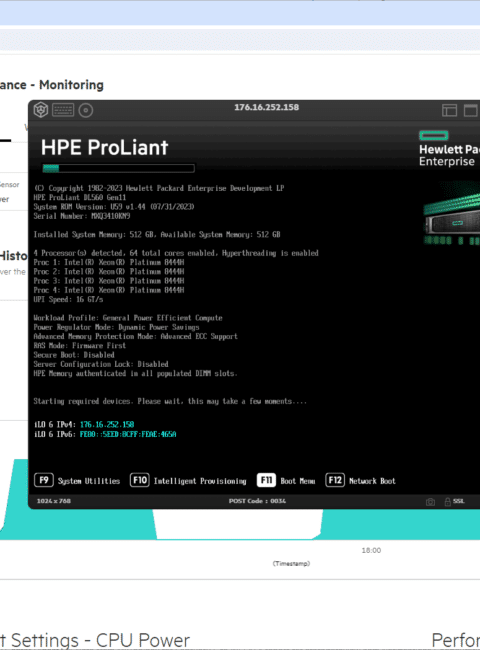This screenshot has width=480, height=650.
Task: Click the Hewlett Packard Enterprise logo
Action: [449, 148]
